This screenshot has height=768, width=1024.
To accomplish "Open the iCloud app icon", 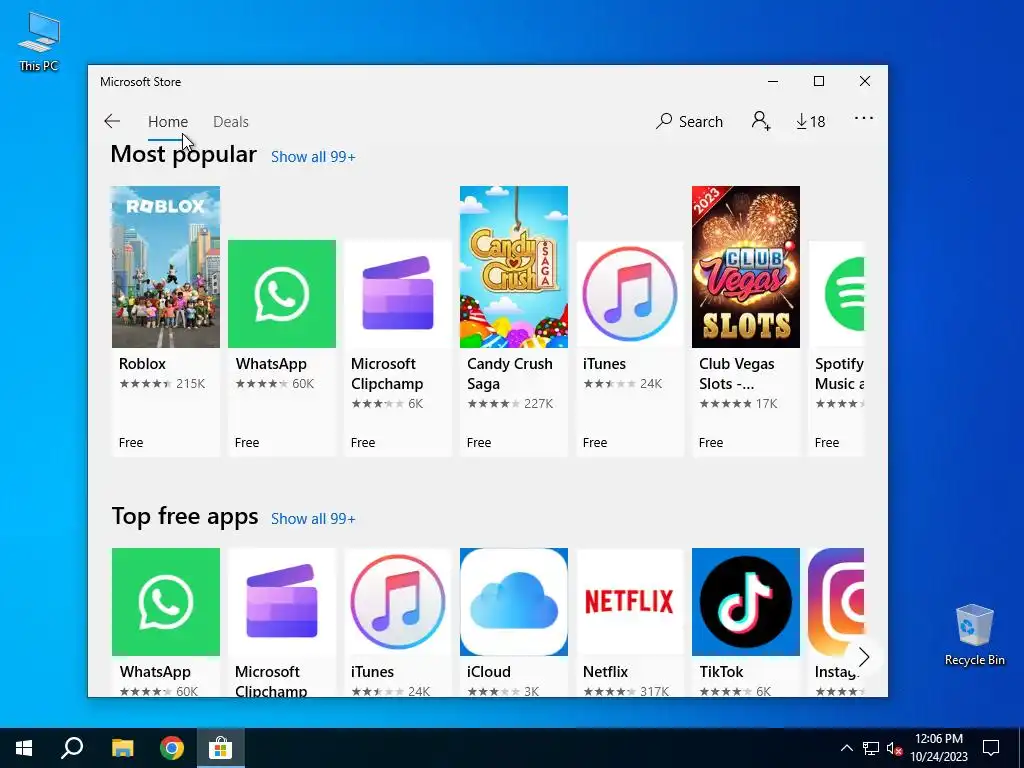I will (514, 601).
